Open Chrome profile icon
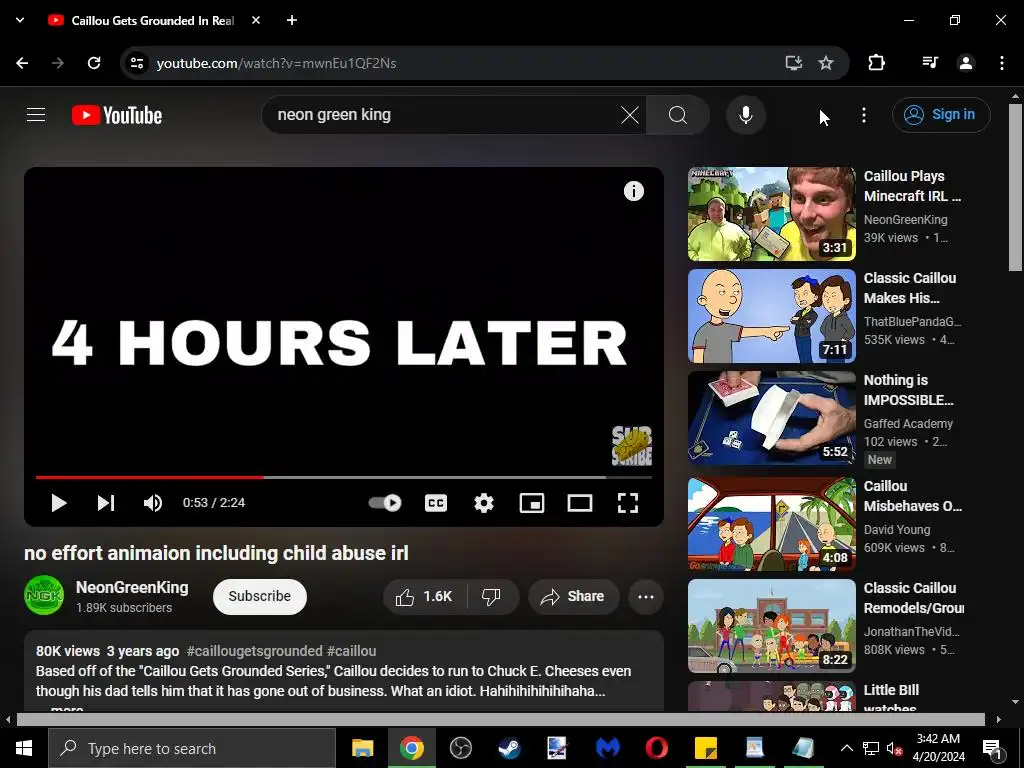Image resolution: width=1024 pixels, height=768 pixels. [966, 63]
